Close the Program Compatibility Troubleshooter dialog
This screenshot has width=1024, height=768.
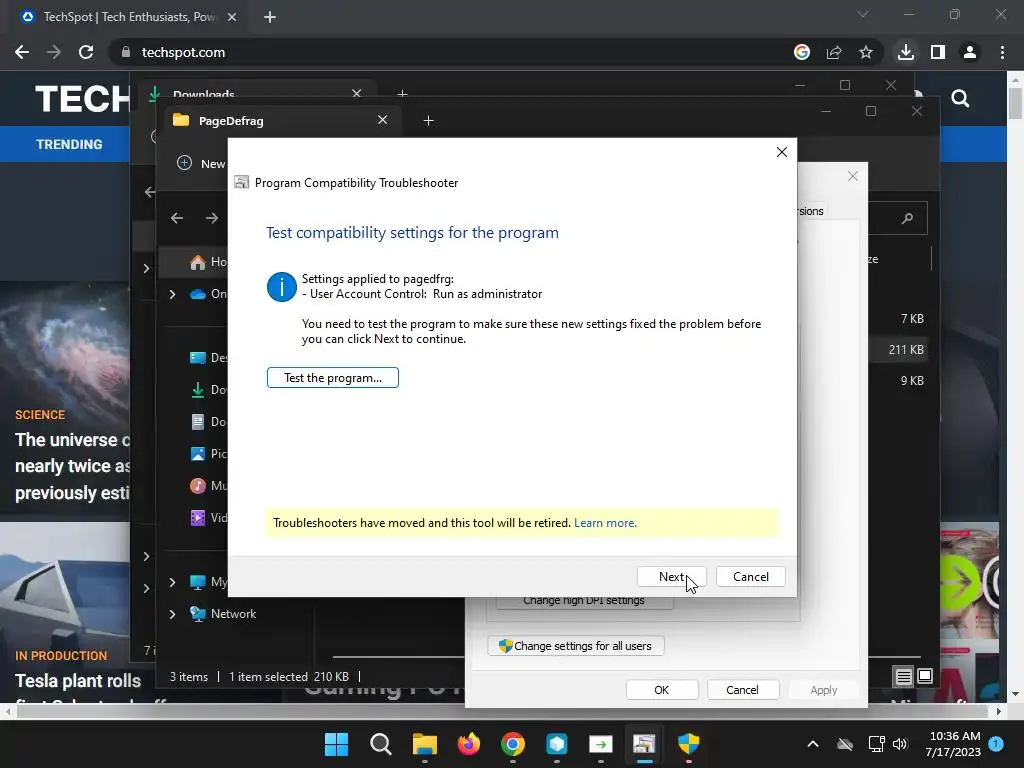click(x=782, y=152)
